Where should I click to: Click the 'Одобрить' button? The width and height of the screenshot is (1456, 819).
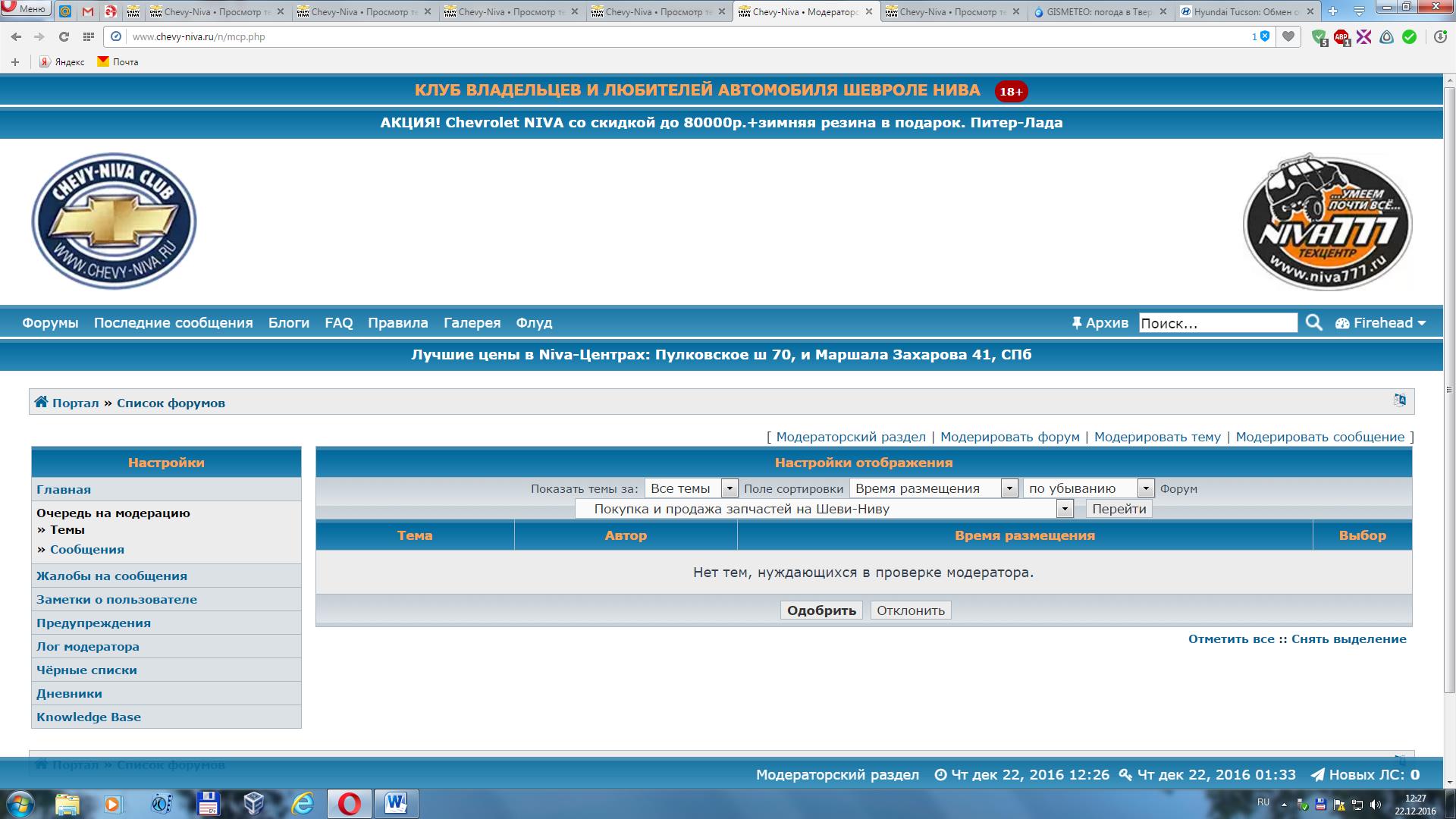[821, 610]
